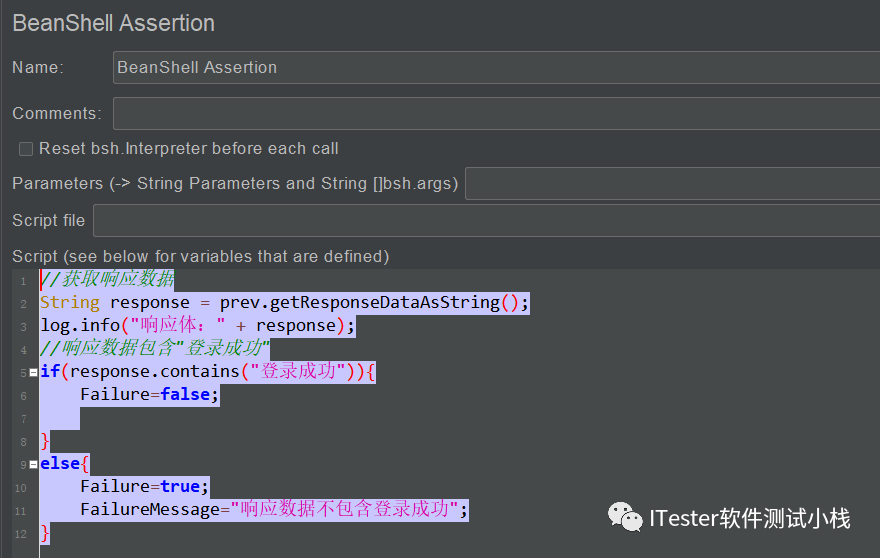
Task: Click the FailureMessage assignment line
Action: [274, 510]
